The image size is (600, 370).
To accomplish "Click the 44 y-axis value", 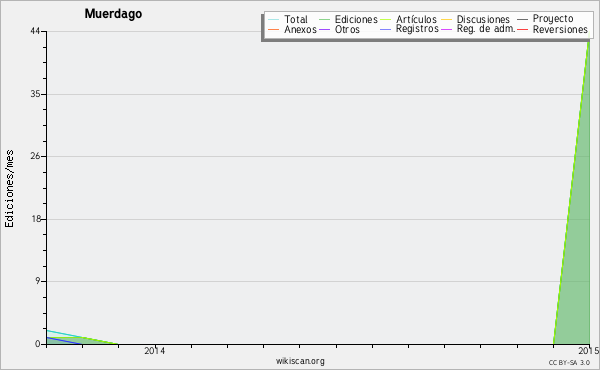I will click(35, 31).
